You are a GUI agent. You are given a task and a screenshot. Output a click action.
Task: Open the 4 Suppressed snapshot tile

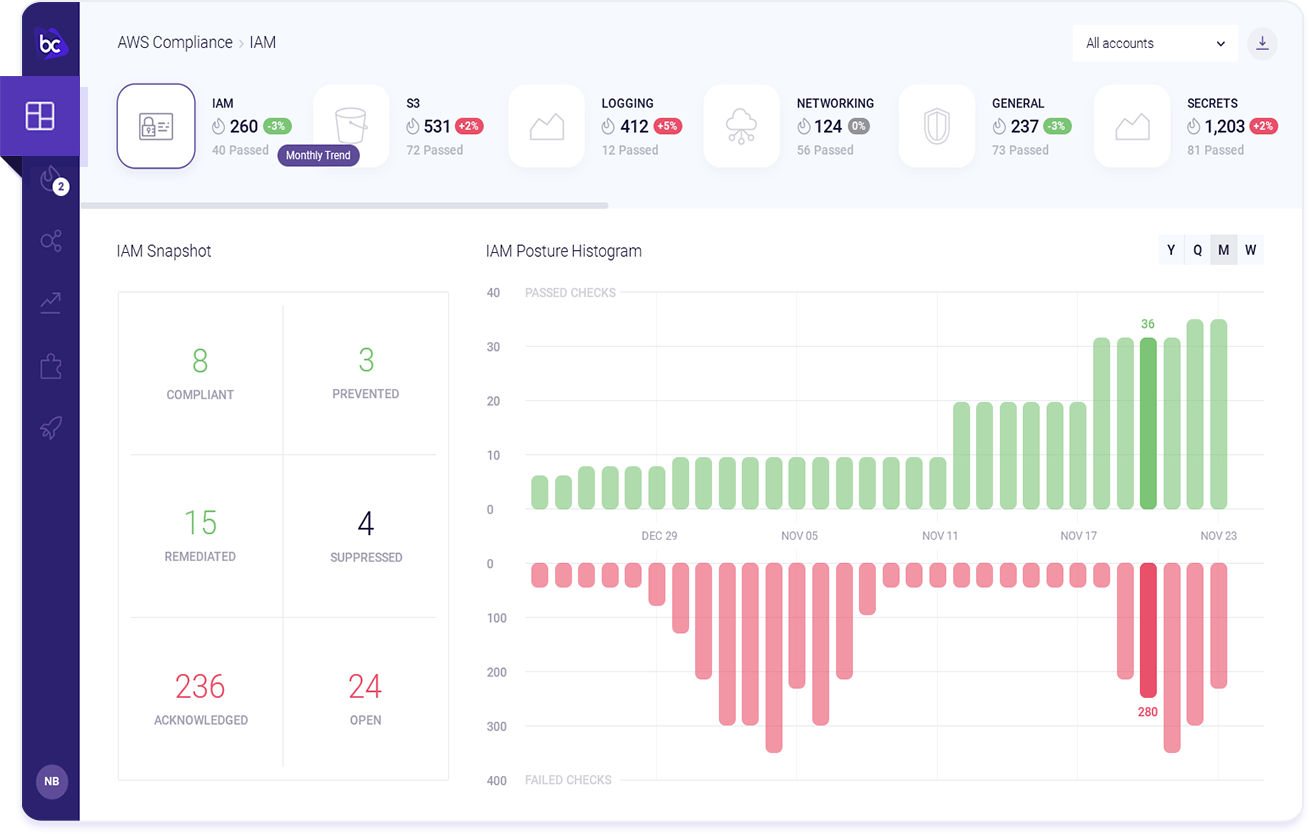tap(365, 536)
